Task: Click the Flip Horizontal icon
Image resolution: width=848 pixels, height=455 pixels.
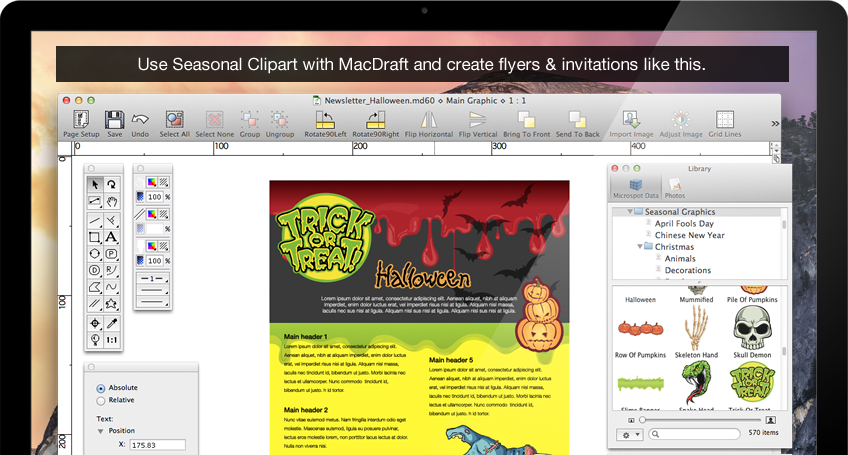Action: [x=428, y=120]
